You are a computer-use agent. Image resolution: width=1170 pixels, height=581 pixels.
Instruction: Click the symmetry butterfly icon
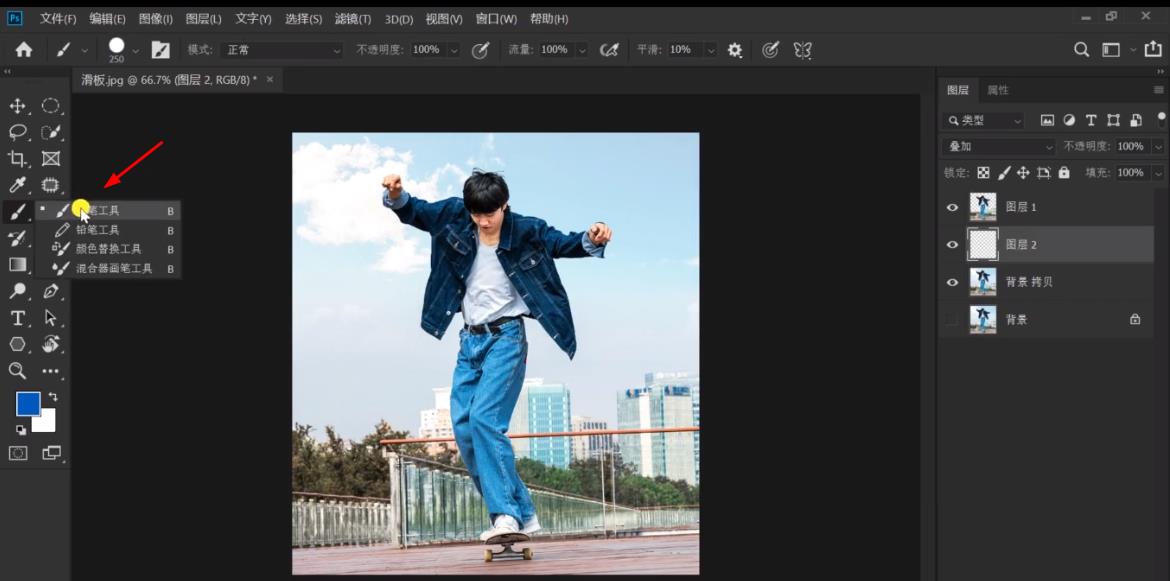(802, 50)
